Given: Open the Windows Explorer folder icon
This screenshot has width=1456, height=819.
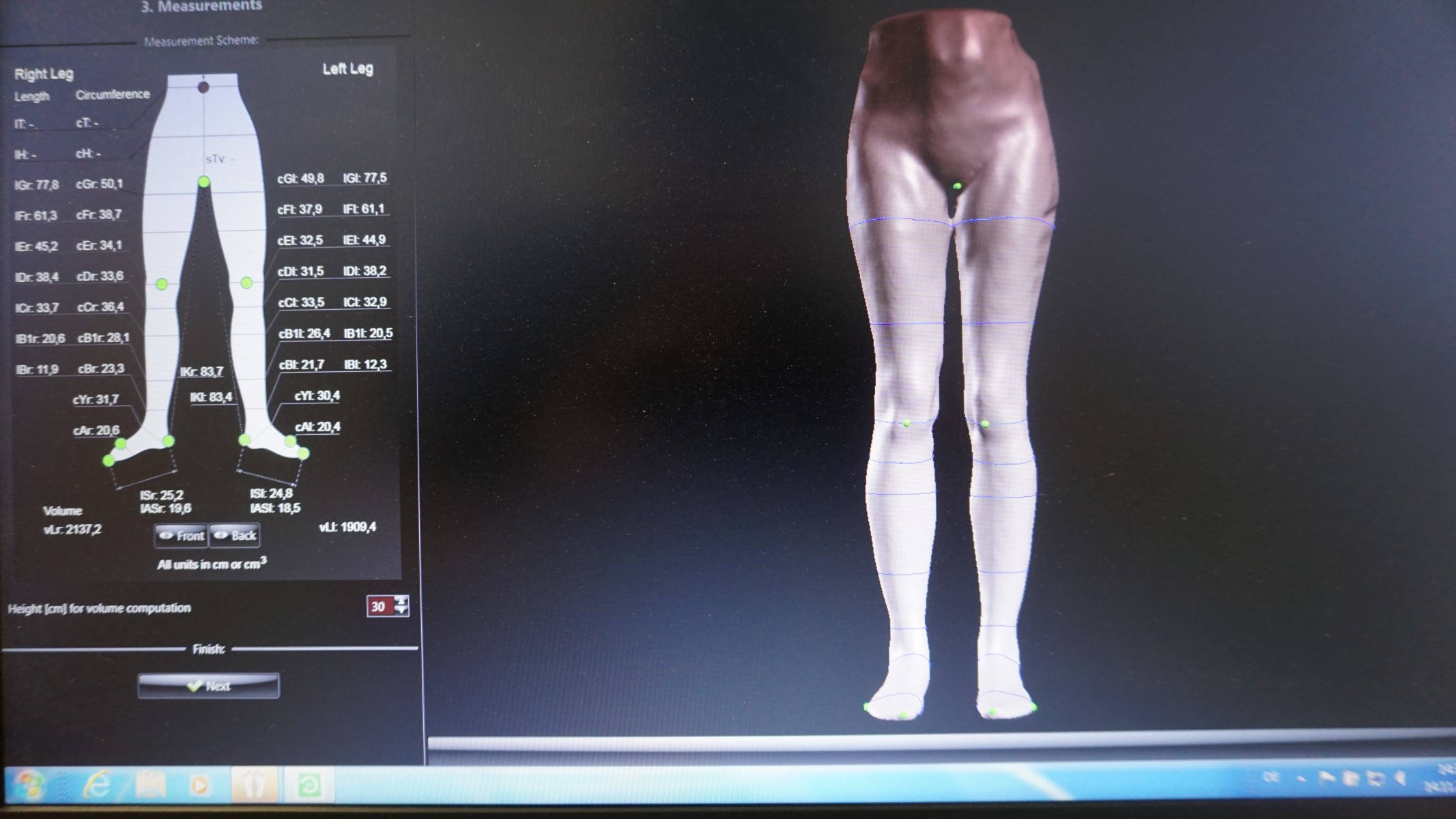Looking at the screenshot, I should [x=151, y=785].
